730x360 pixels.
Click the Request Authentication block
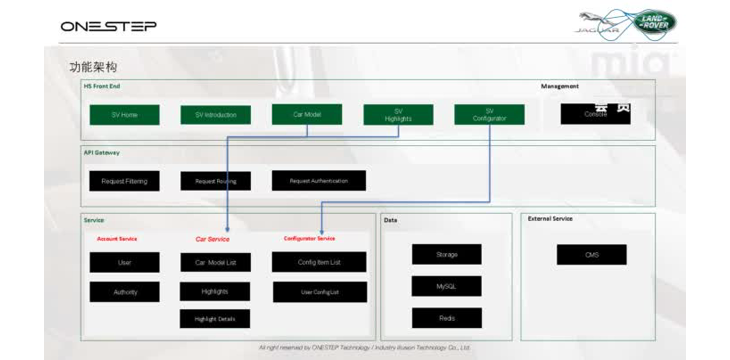319,181
